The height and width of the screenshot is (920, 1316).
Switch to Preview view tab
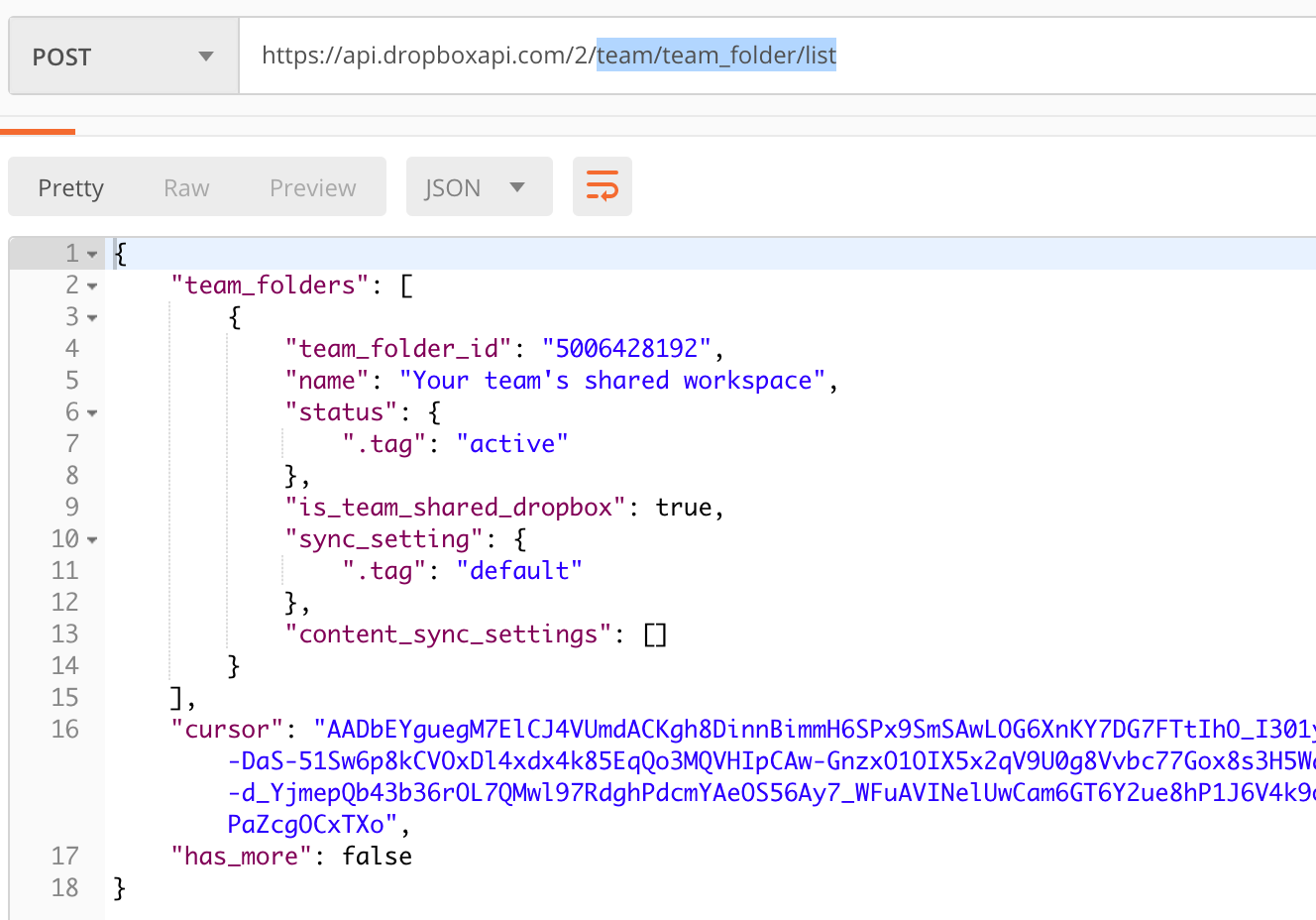pos(312,187)
